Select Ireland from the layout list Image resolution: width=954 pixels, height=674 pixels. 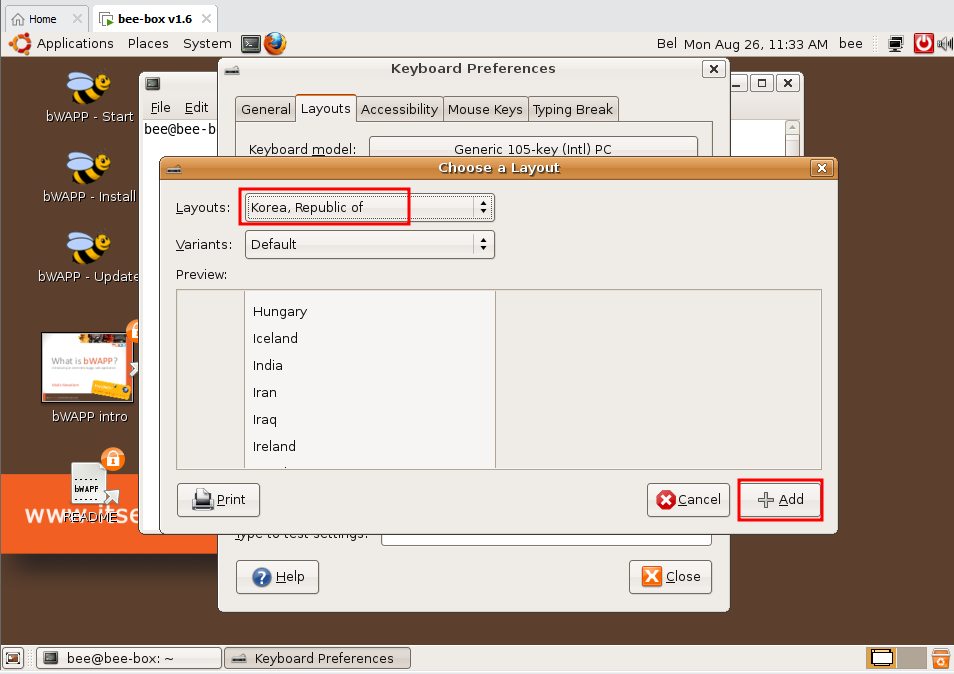(x=274, y=446)
